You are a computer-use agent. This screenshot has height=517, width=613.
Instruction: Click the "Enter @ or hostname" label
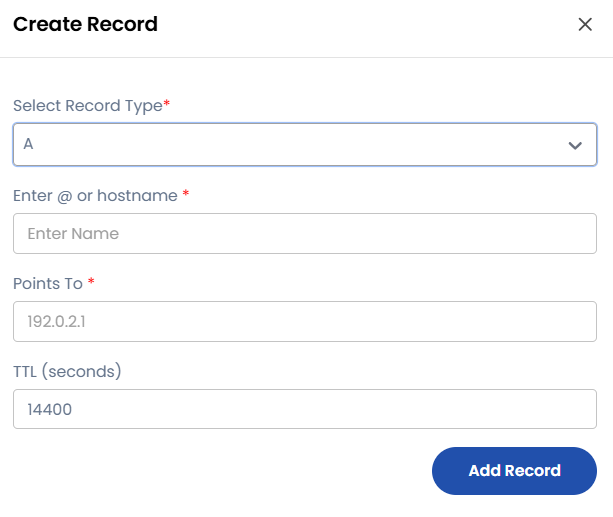click(95, 195)
